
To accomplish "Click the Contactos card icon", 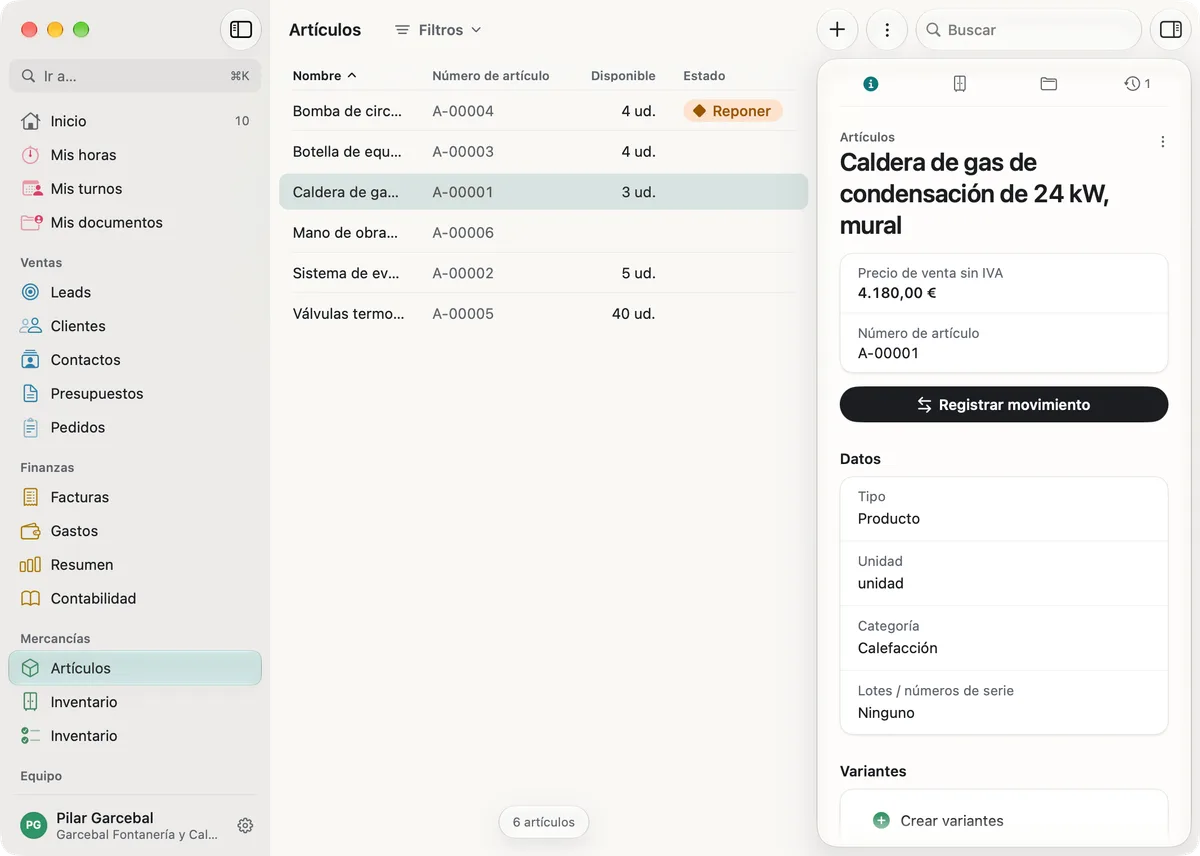I will [31, 360].
